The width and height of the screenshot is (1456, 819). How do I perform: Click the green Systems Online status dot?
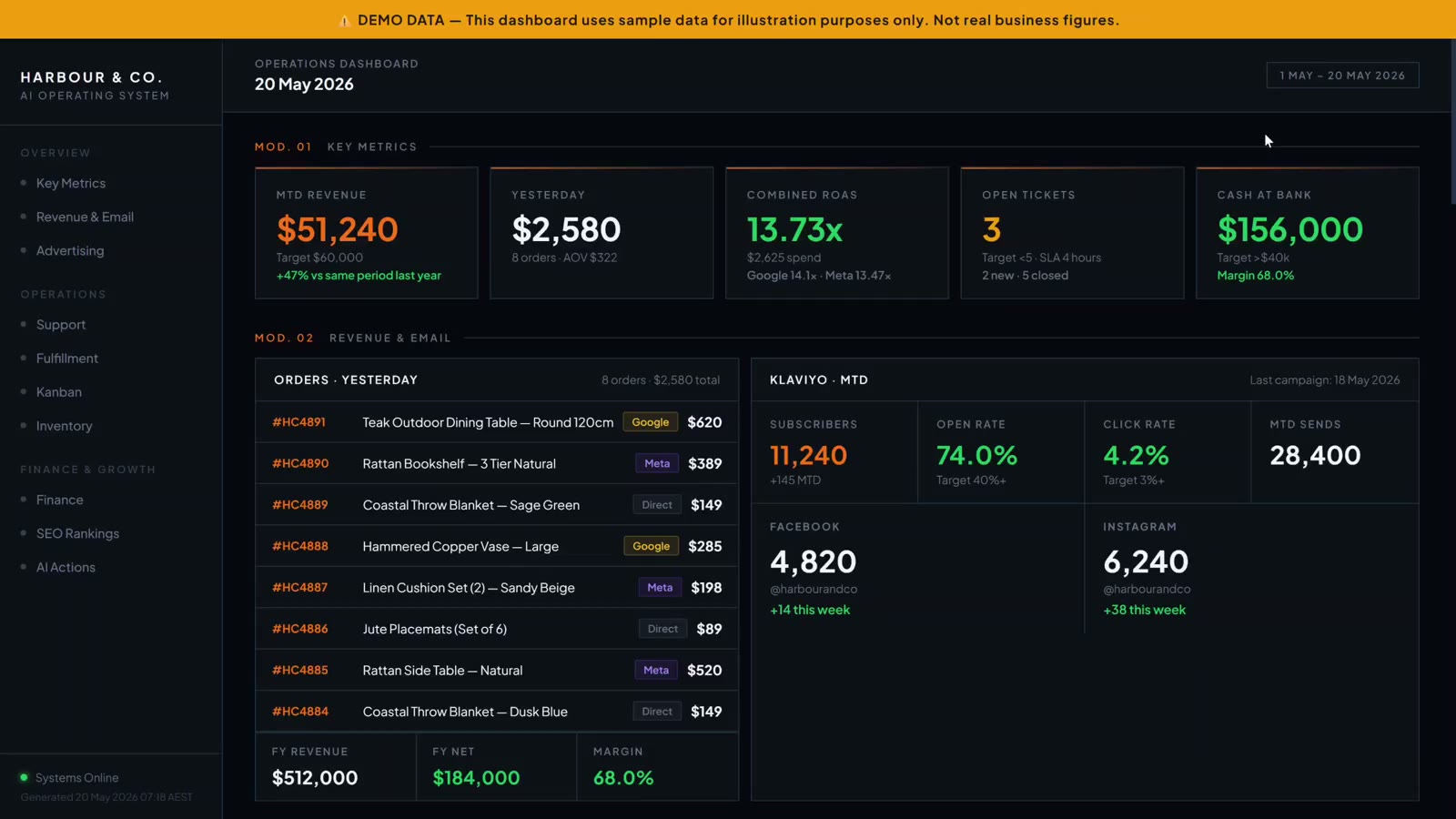click(24, 777)
